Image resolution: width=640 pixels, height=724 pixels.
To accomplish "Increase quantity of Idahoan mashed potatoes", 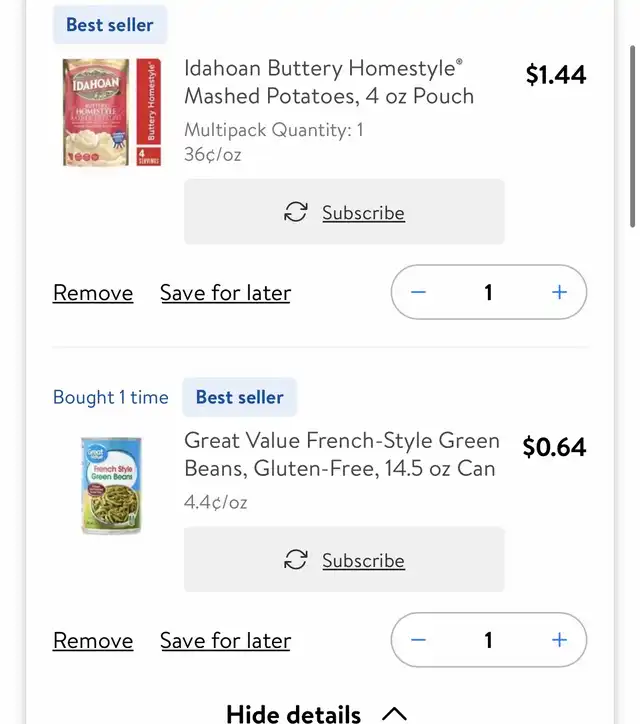I will 559,292.
